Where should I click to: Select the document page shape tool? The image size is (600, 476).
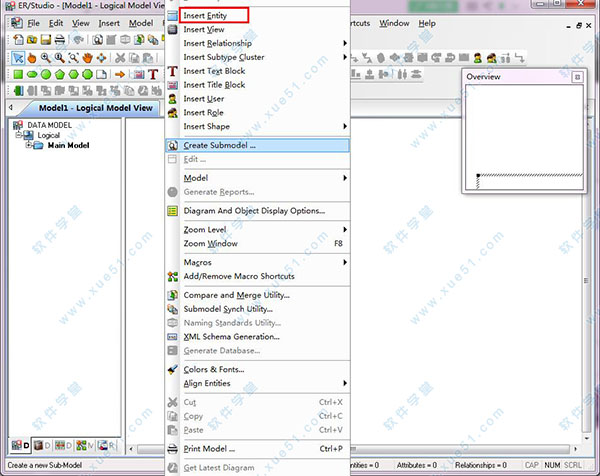[x=101, y=74]
